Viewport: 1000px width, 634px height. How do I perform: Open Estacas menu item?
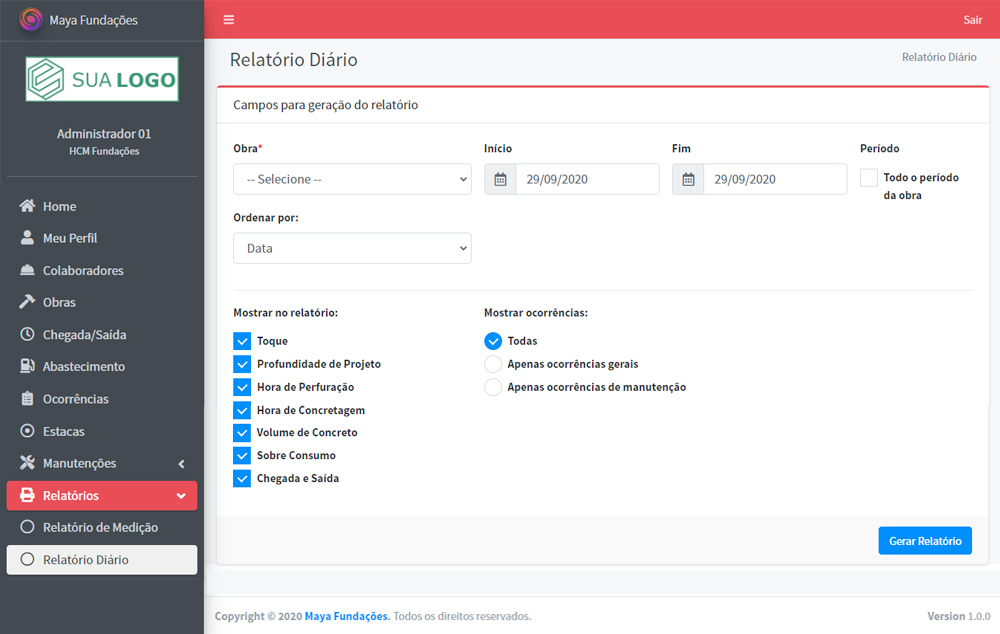pos(102,431)
